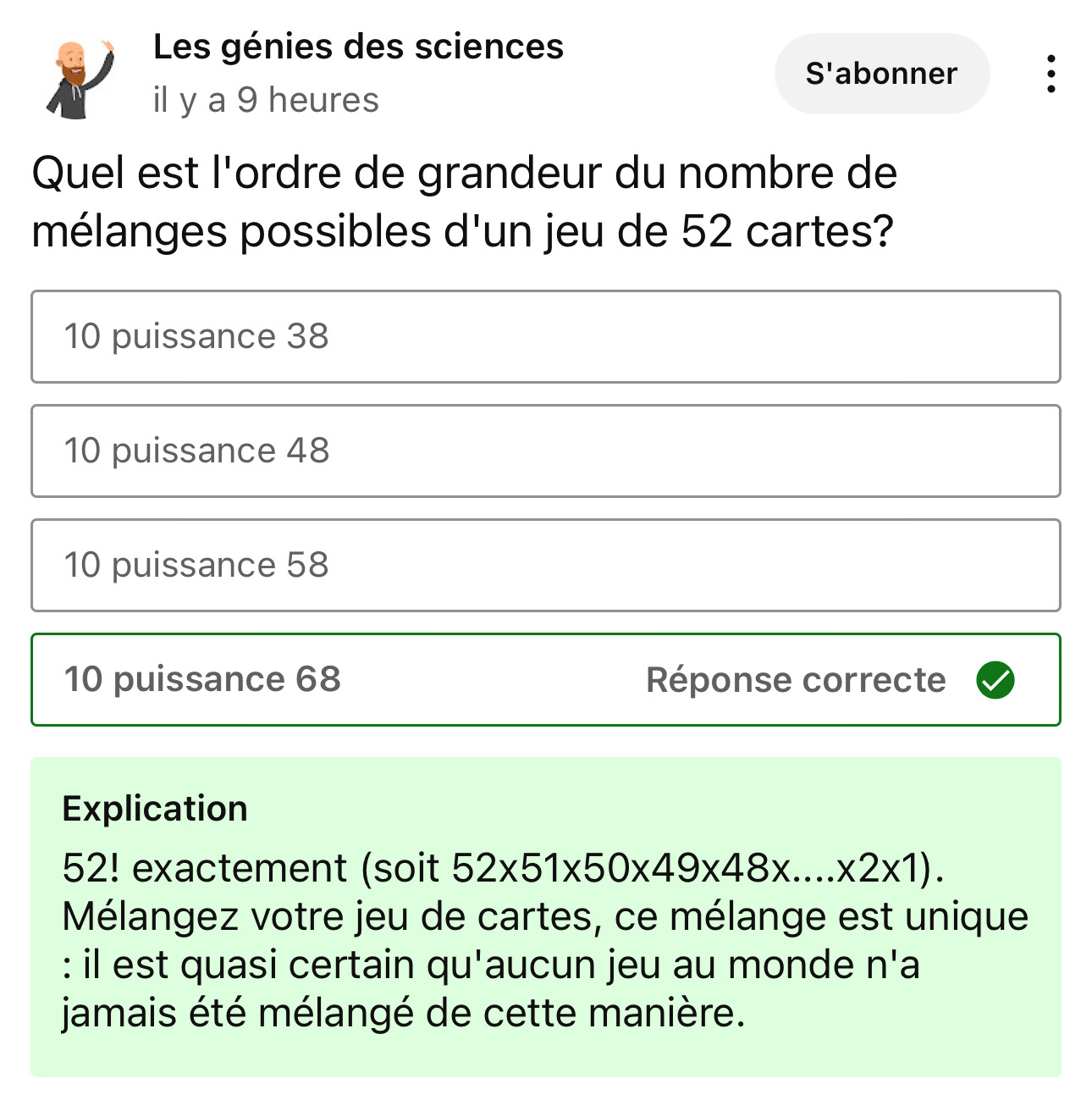The width and height of the screenshot is (1092, 1095).
Task: Select poll answer 10 puissance 38
Action: pos(546,337)
